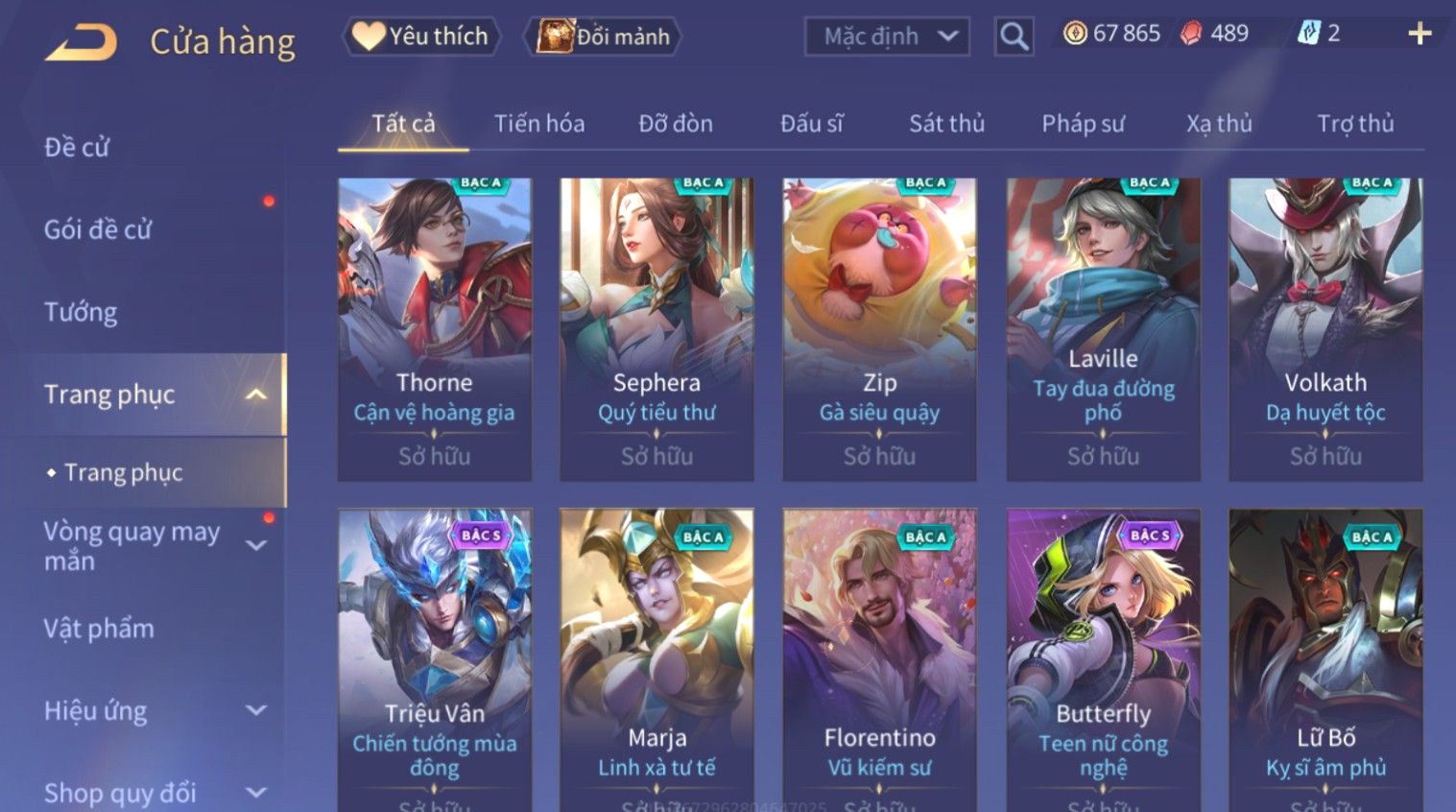Tap the blue voucher currency icon
This screenshot has height=812, width=1456.
click(1308, 34)
